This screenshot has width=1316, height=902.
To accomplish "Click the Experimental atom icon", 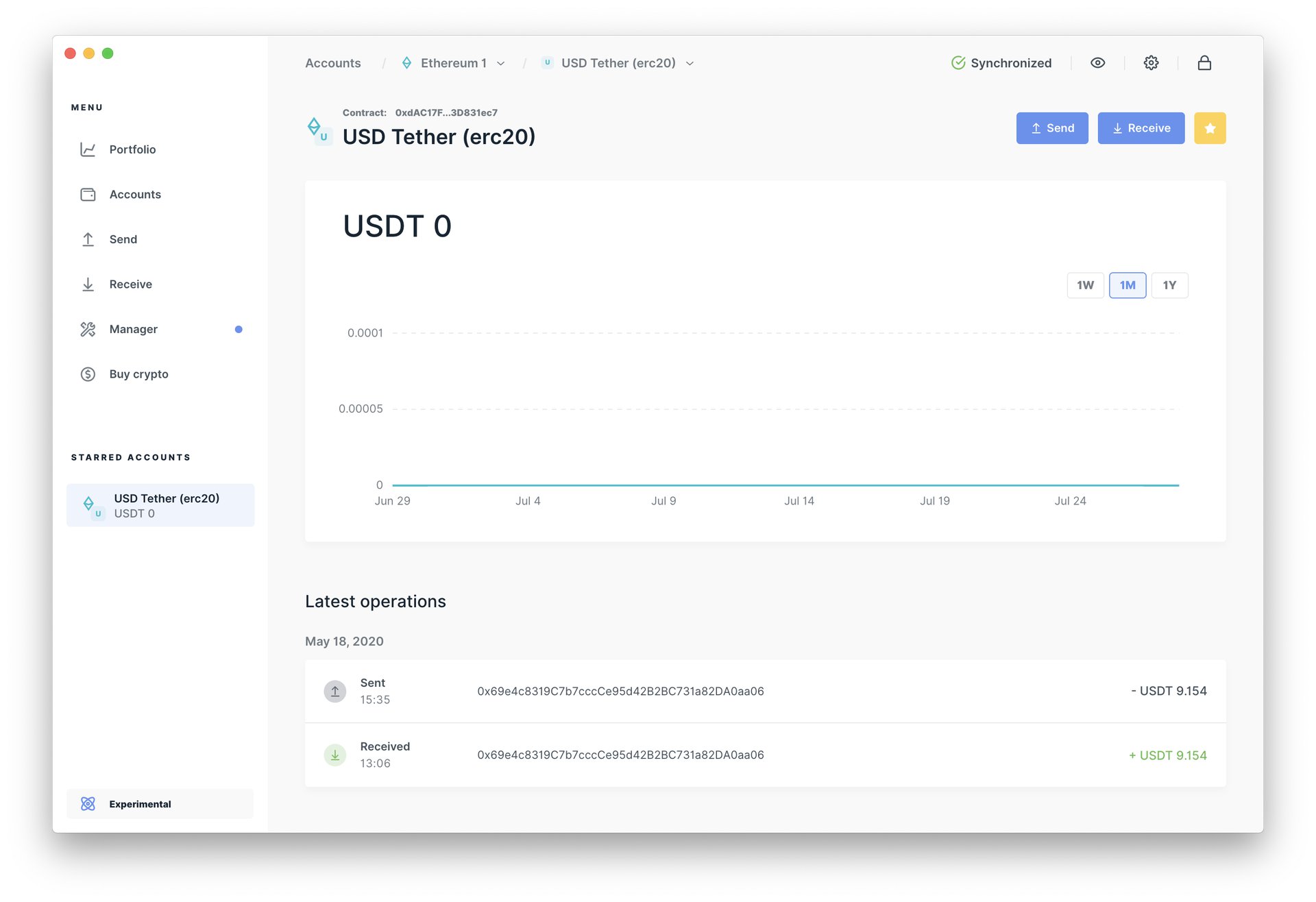I will click(x=88, y=804).
